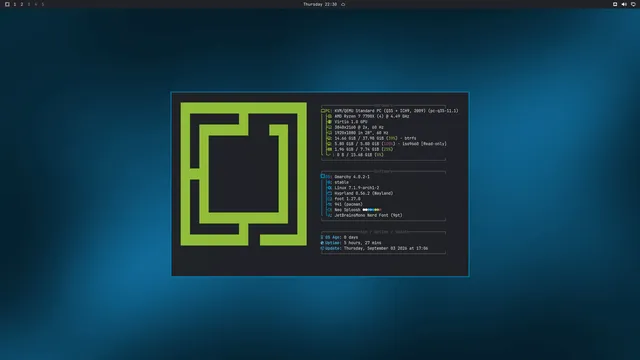Click the disk icon beside btrfs line

(x=329, y=138)
